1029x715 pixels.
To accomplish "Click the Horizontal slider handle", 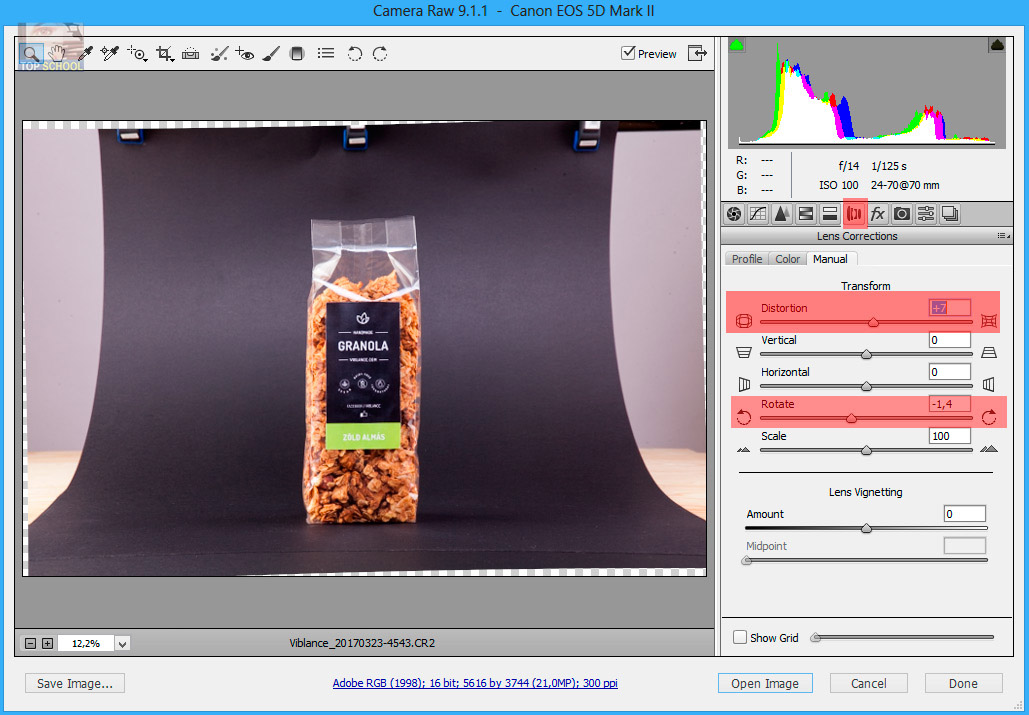I will tap(866, 386).
